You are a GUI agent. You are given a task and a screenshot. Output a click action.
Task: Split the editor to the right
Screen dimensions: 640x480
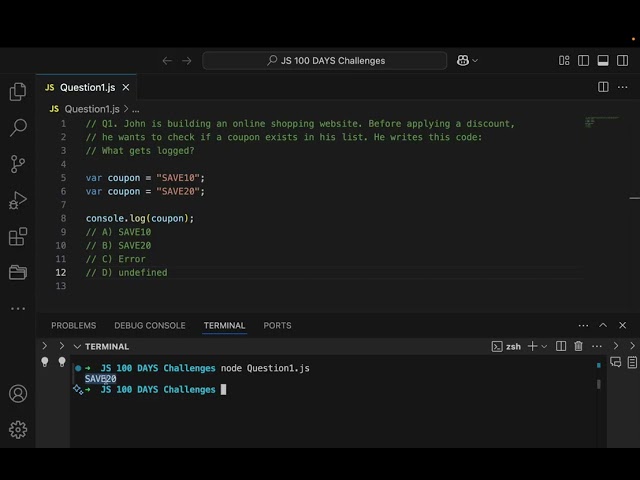click(603, 87)
